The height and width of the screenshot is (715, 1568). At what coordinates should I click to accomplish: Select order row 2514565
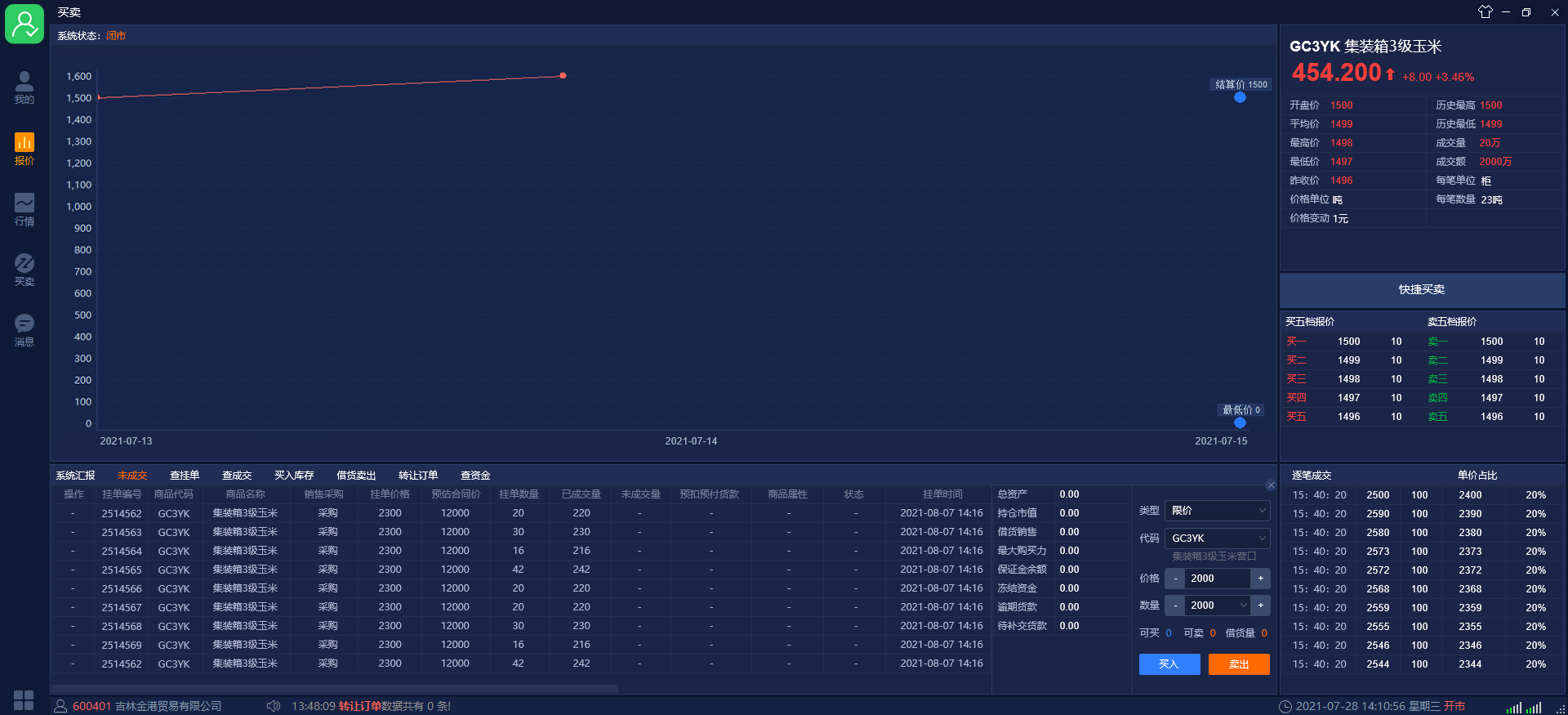[521, 570]
